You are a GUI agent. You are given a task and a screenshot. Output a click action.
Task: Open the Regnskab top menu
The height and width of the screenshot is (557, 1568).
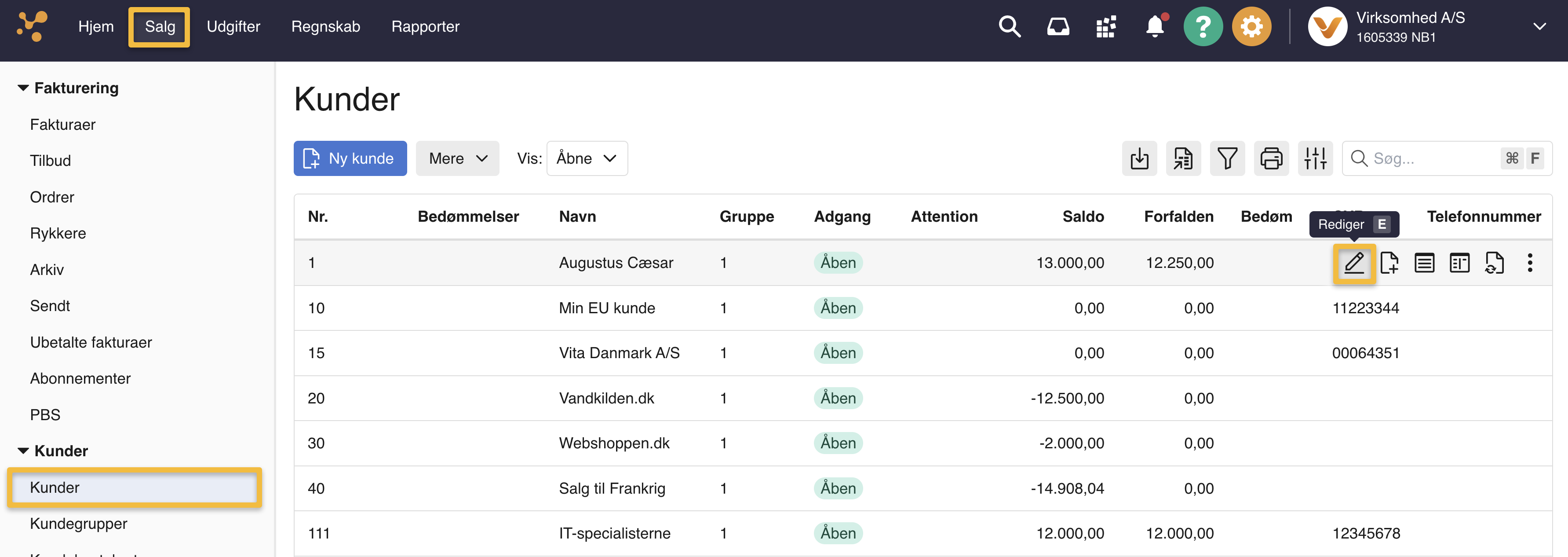pyautogui.click(x=326, y=27)
